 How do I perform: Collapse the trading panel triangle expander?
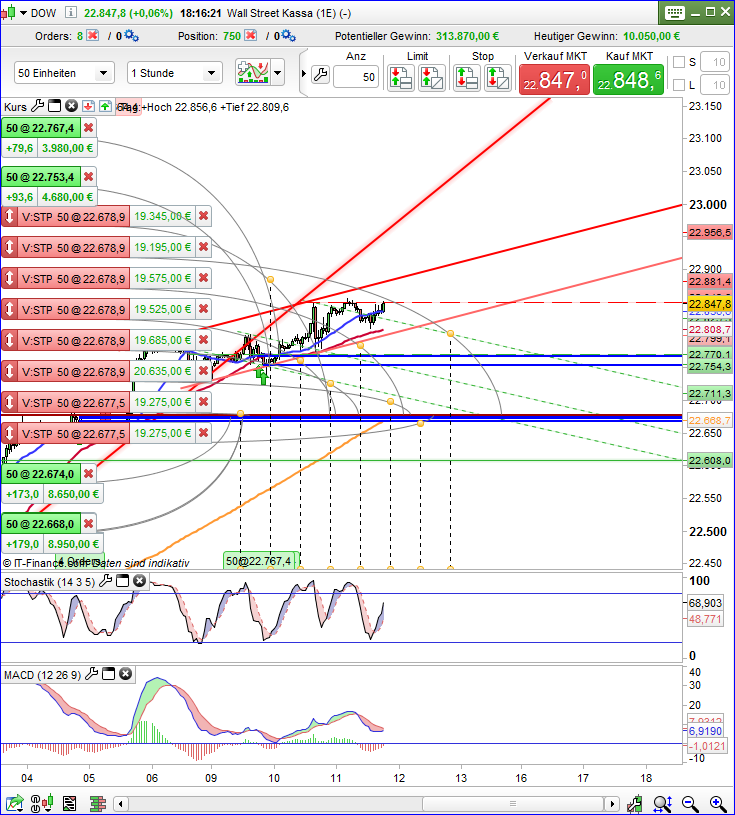coord(304,73)
